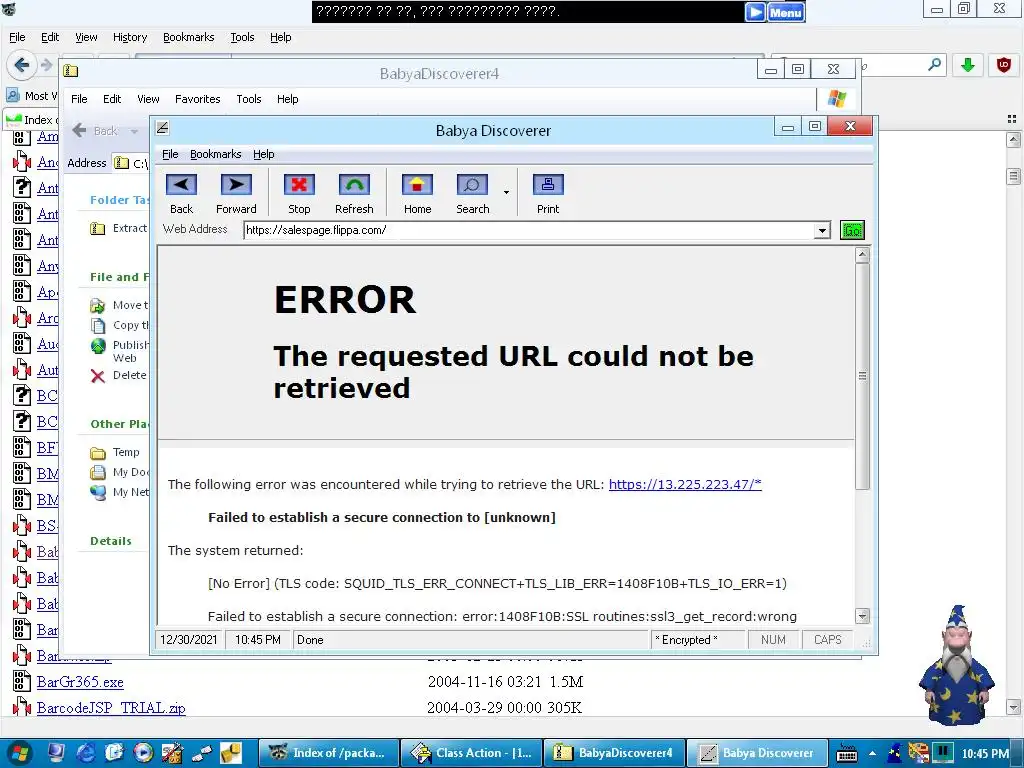The height and width of the screenshot is (768, 1024).
Task: Click the Windows flag logo in BabyaDiscoverer4
Action: pos(837,99)
